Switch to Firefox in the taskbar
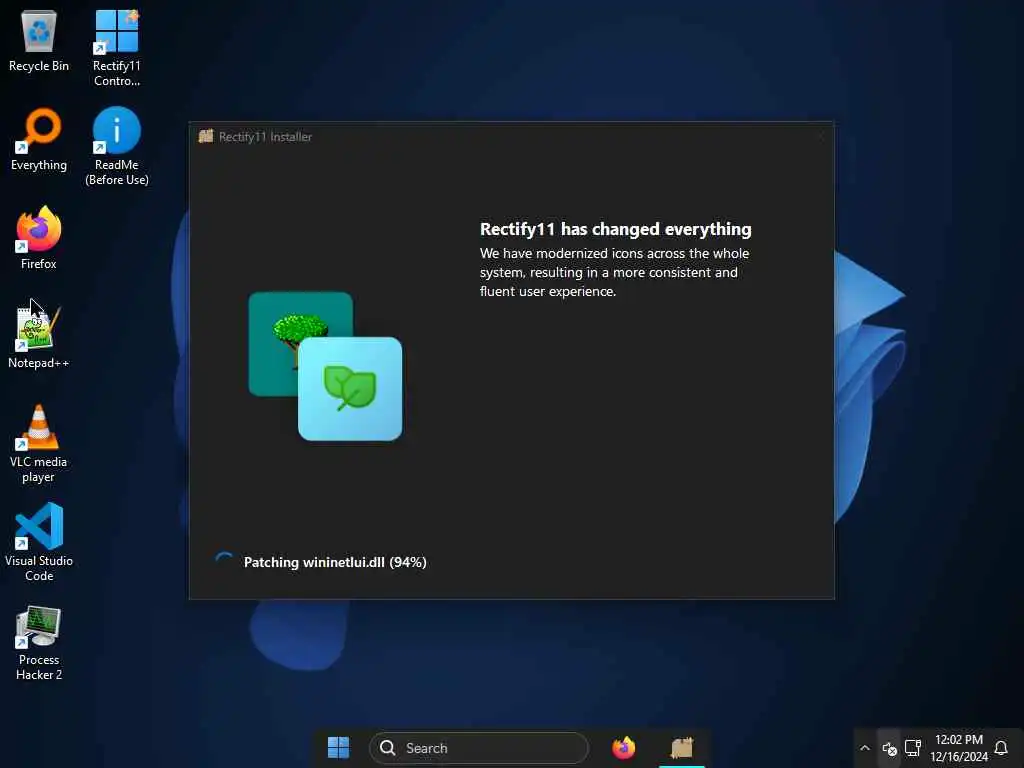This screenshot has width=1024, height=768. coord(624,748)
